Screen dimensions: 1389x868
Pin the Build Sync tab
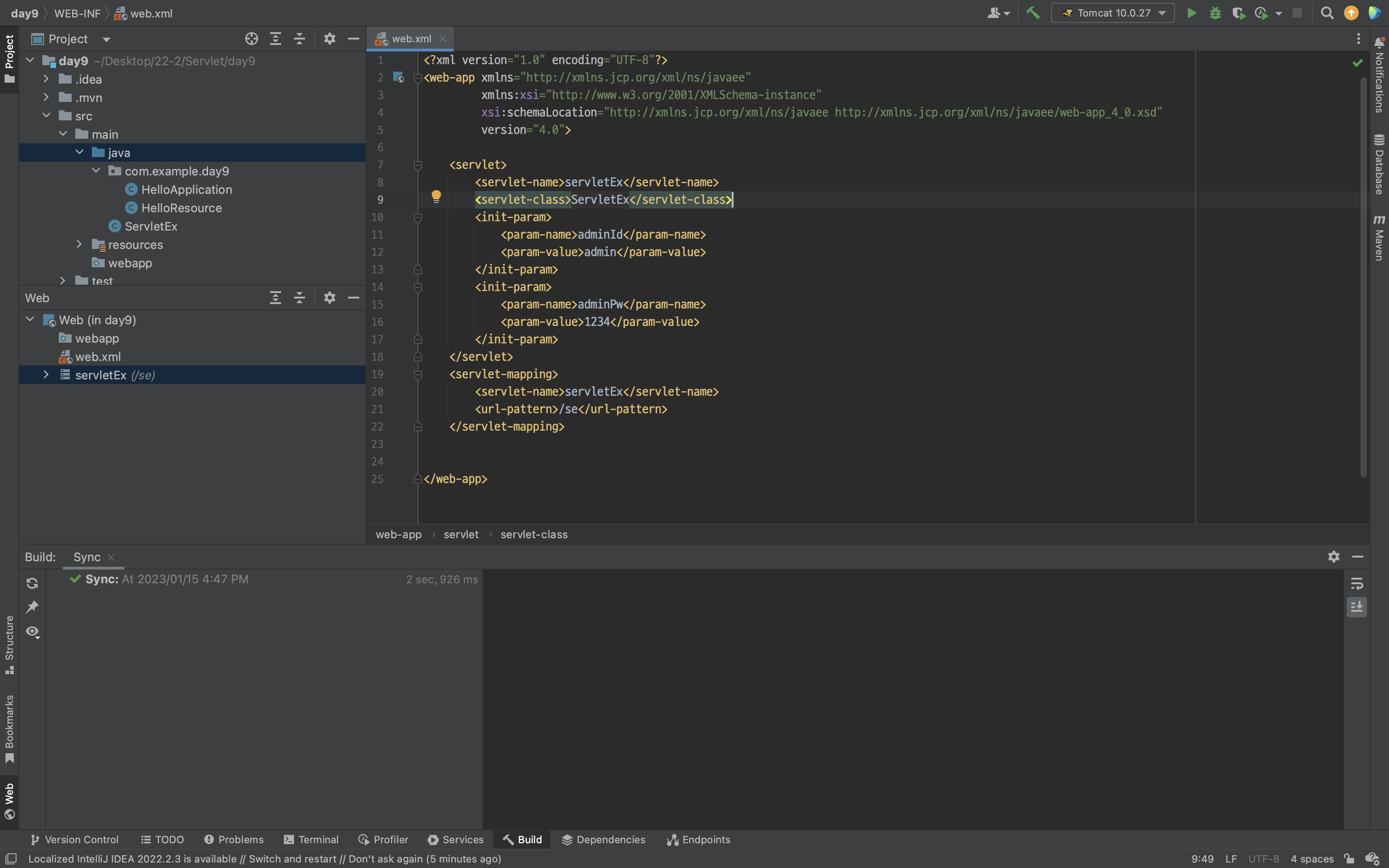point(32,607)
